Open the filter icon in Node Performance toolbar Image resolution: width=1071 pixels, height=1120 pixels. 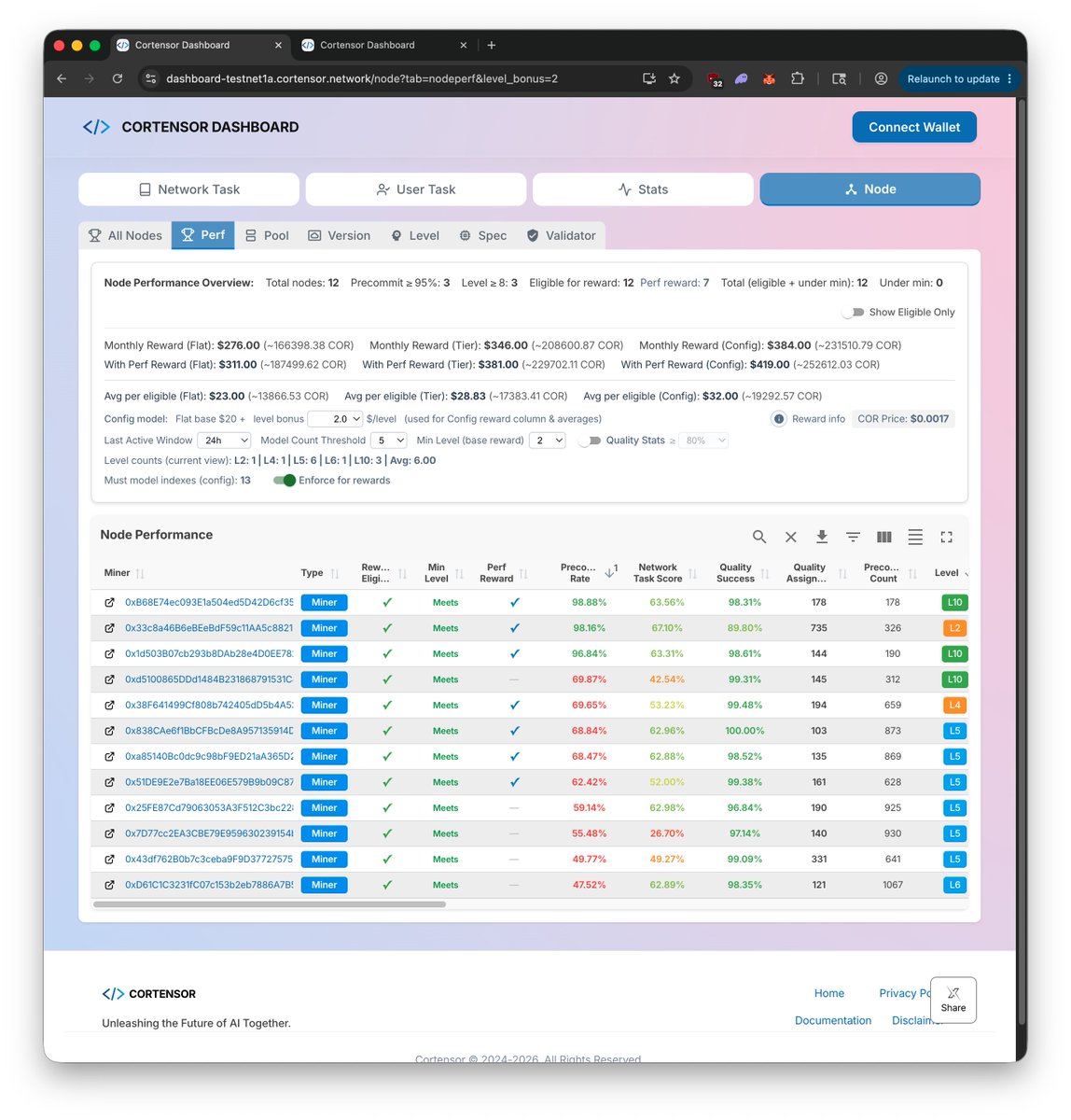853,537
